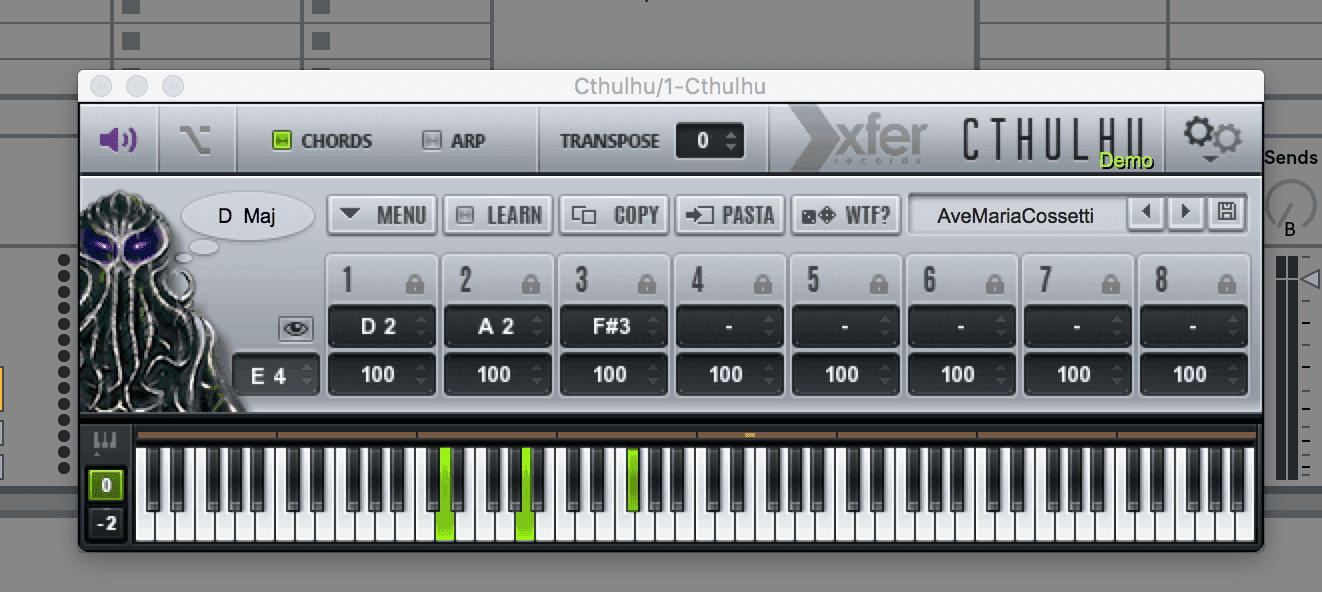The width and height of the screenshot is (1322, 592).
Task: Select the -2 octave button
Action: [x=106, y=523]
